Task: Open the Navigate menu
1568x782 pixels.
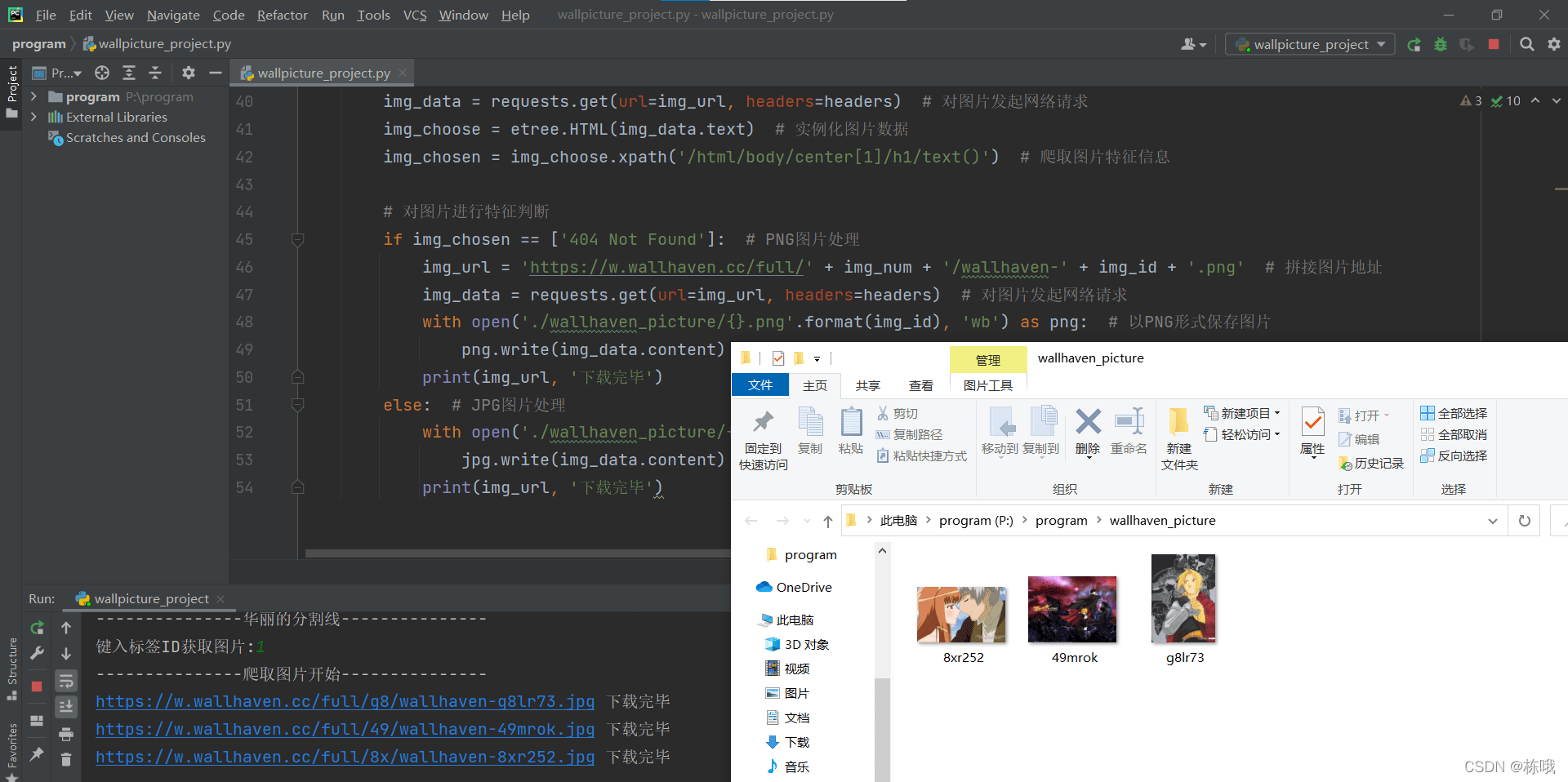Action: (173, 15)
